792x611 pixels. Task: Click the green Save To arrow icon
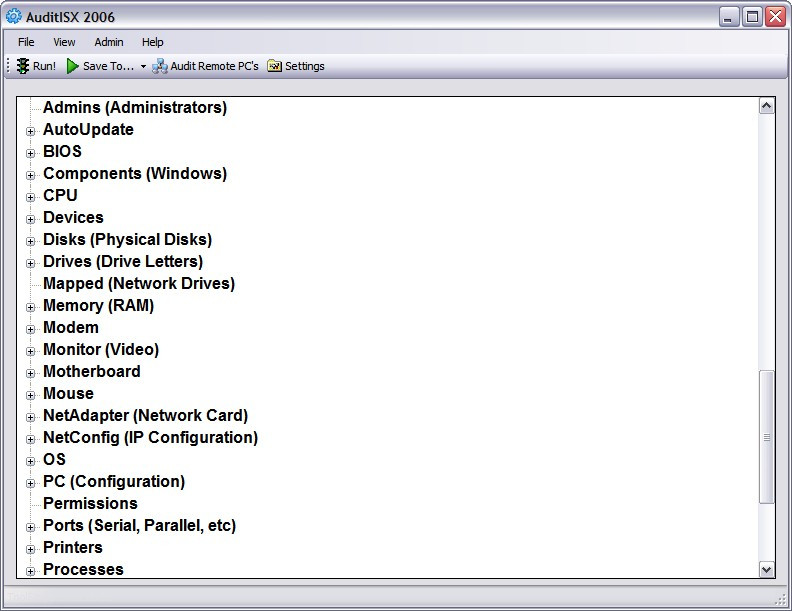pyautogui.click(x=73, y=66)
